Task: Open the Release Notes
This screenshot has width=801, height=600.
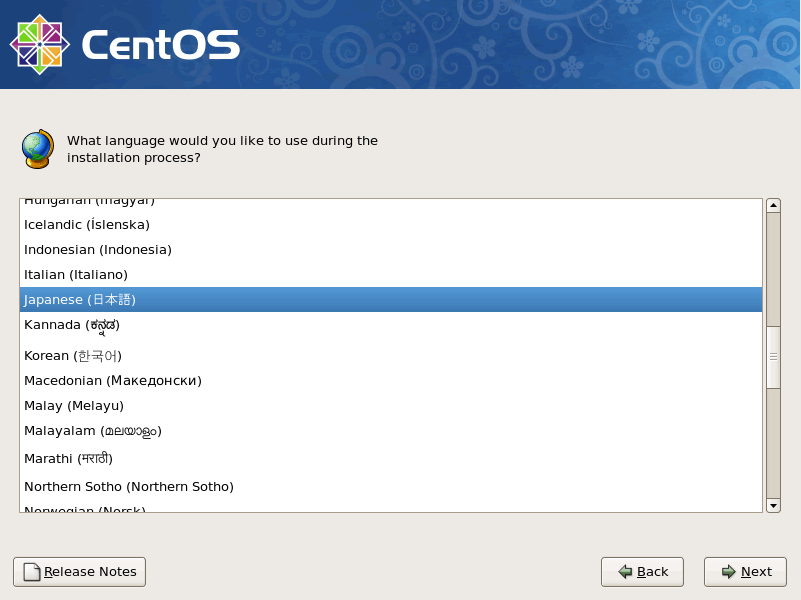Action: point(80,572)
